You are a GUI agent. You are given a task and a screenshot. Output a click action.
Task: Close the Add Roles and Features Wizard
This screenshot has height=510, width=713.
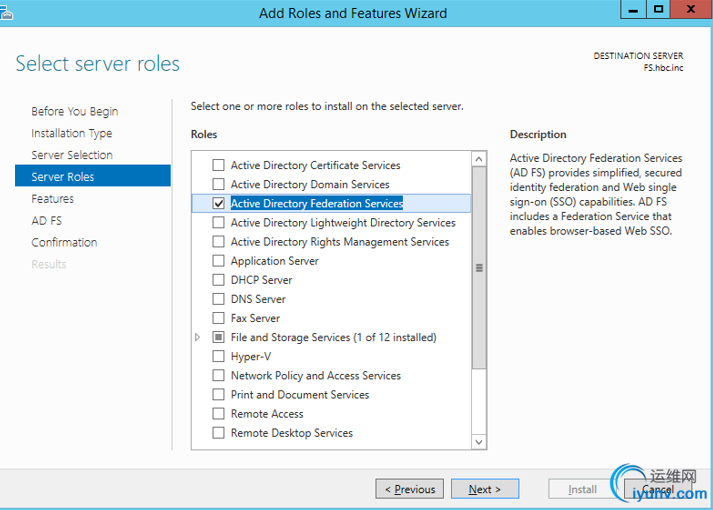tap(691, 9)
